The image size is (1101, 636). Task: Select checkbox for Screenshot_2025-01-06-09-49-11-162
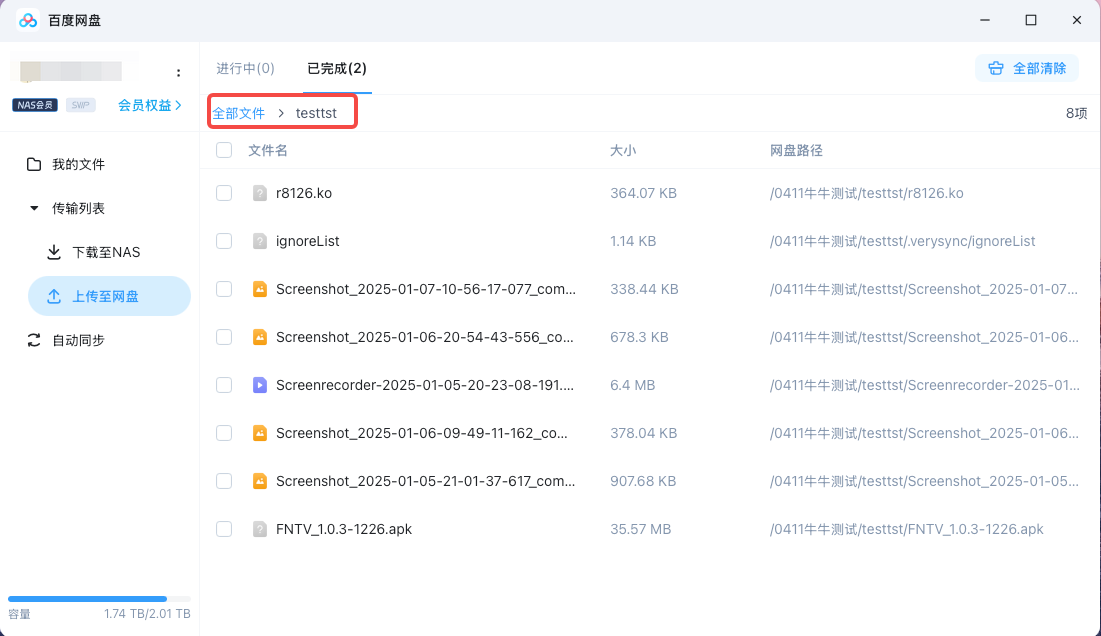224,433
